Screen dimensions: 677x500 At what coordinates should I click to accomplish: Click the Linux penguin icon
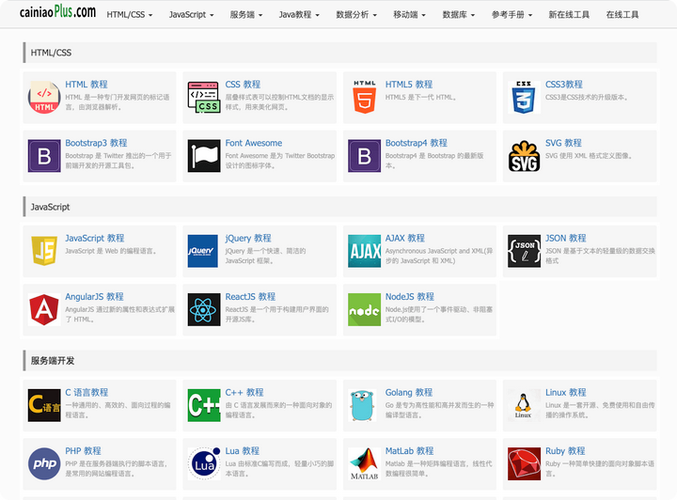(524, 405)
